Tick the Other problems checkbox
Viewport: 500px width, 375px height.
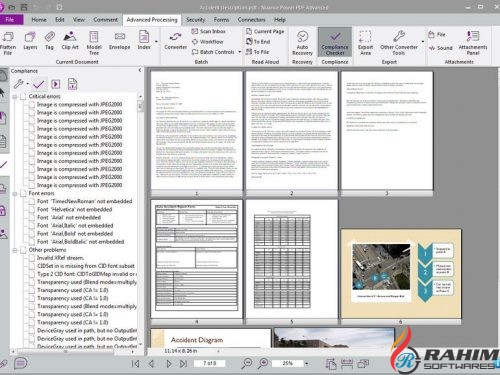coord(23,250)
